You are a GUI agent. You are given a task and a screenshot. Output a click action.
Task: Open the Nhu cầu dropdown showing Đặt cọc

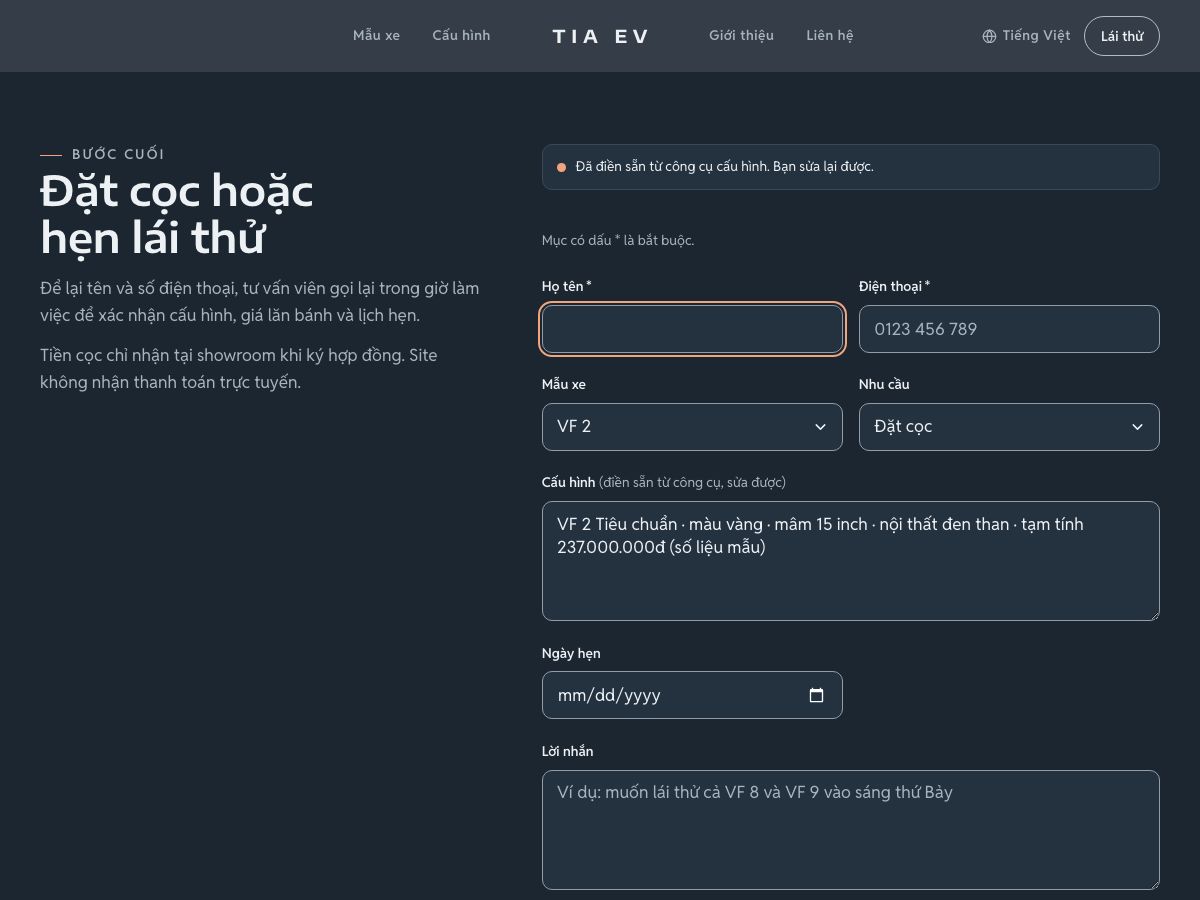click(x=1009, y=427)
